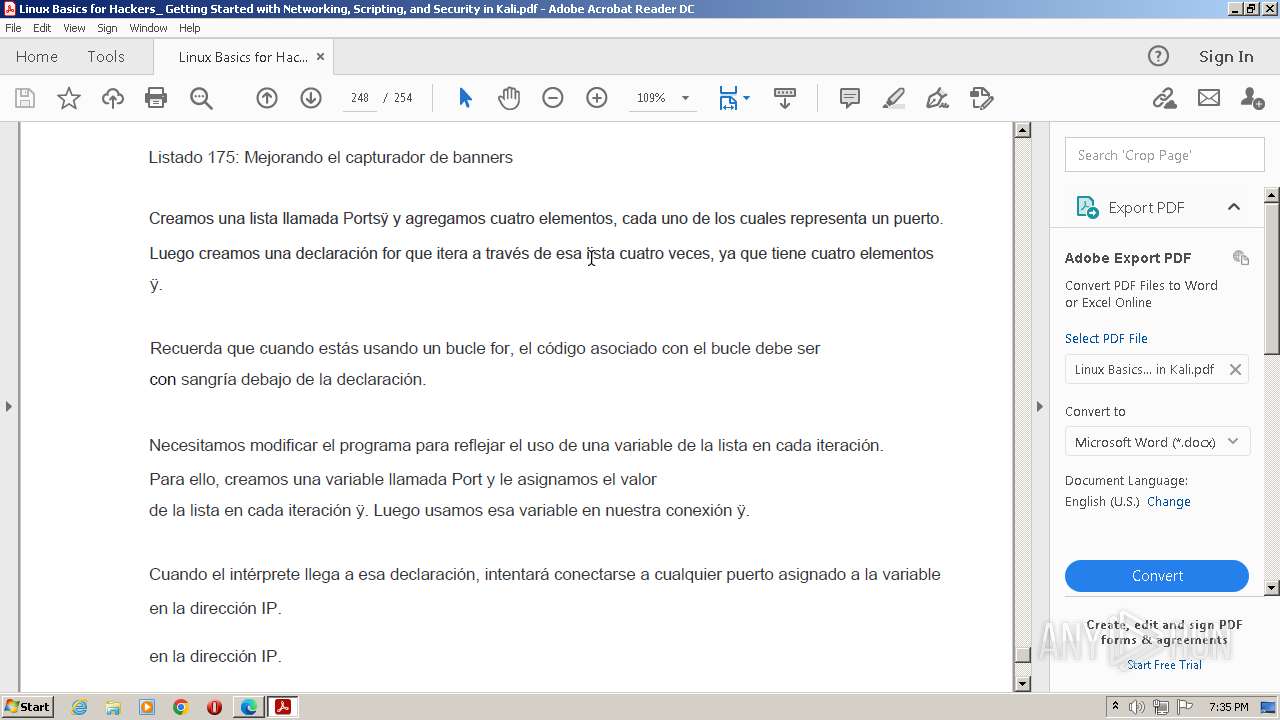
Task: Click the taskbar clock 7:35 PM
Action: (x=1228, y=707)
